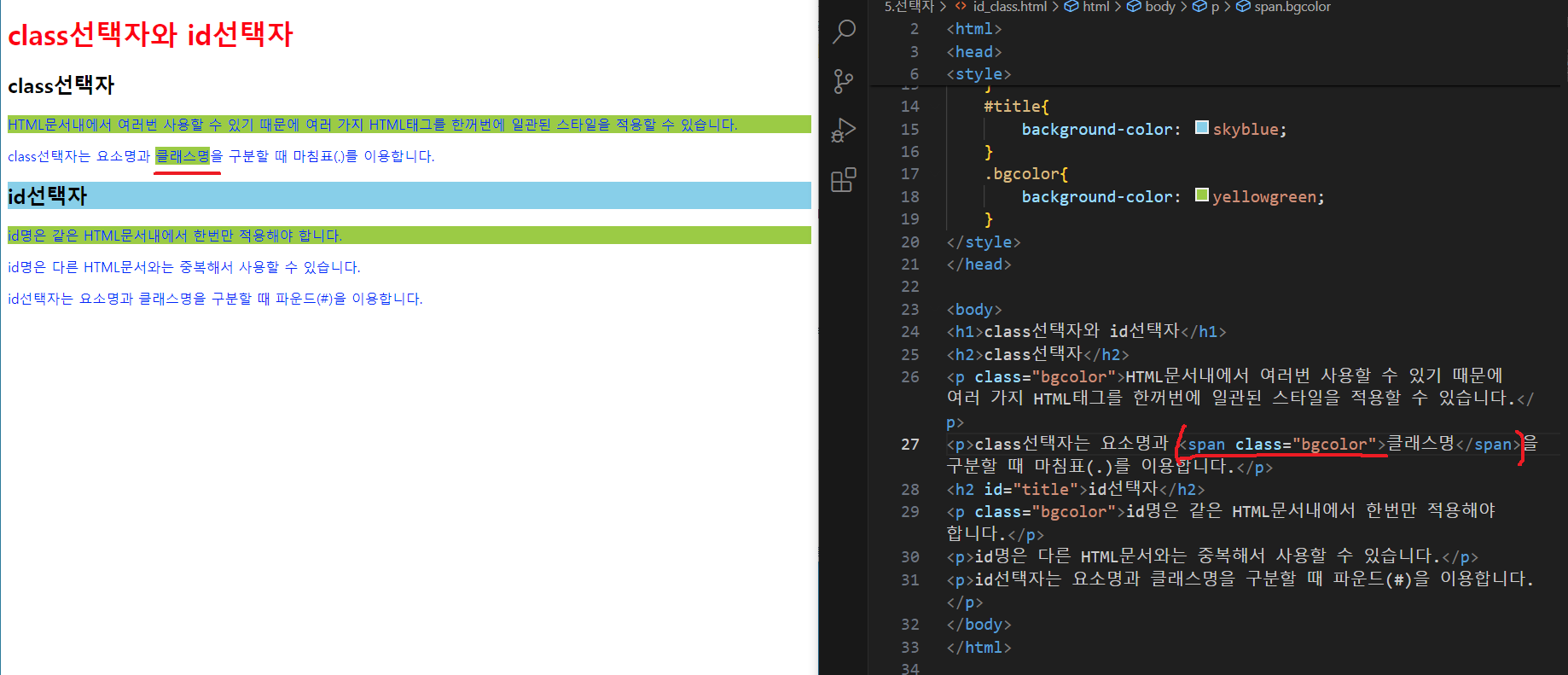
Task: Click the </head> closing tag on line 21
Action: [x=979, y=265]
